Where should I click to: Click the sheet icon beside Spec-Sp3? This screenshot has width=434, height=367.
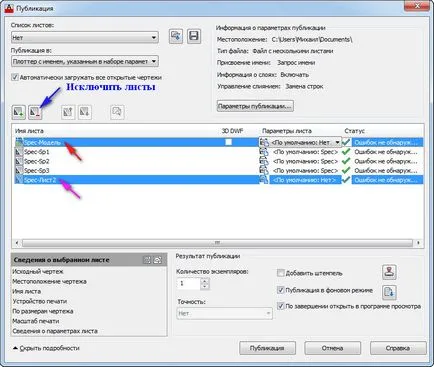(19, 171)
